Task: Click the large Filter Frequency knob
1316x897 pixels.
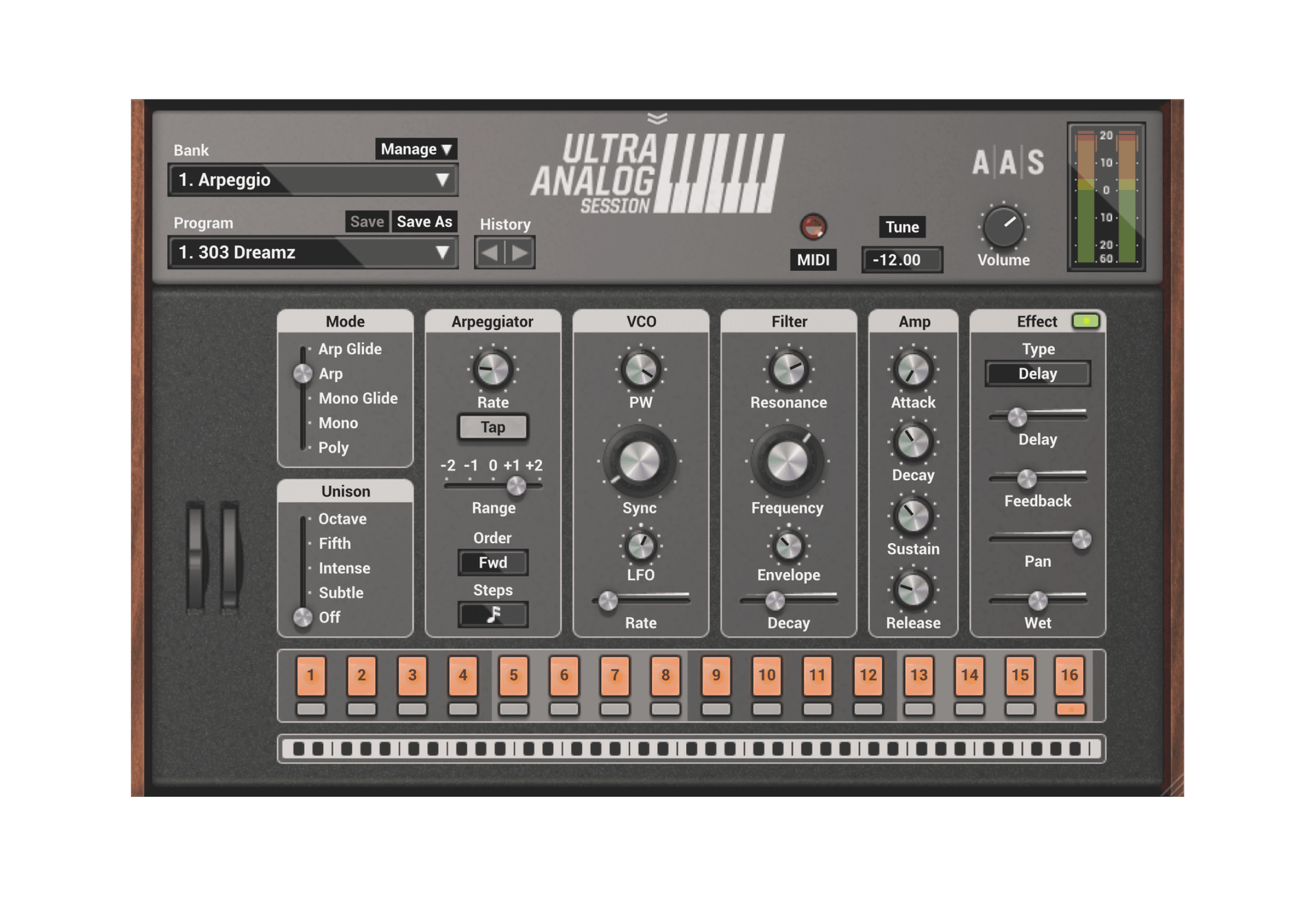Action: click(x=788, y=461)
